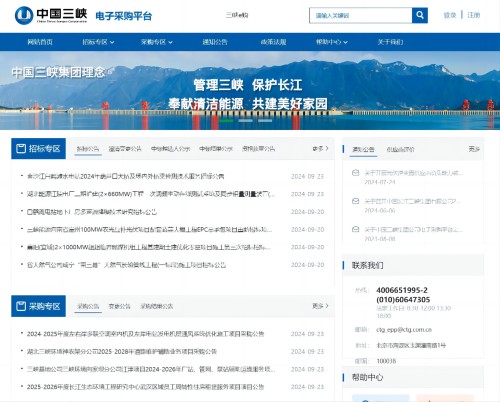Image resolution: width=500 pixels, height=402 pixels.
Task: Select the 澄清变更公告 tab
Action: 125,149
